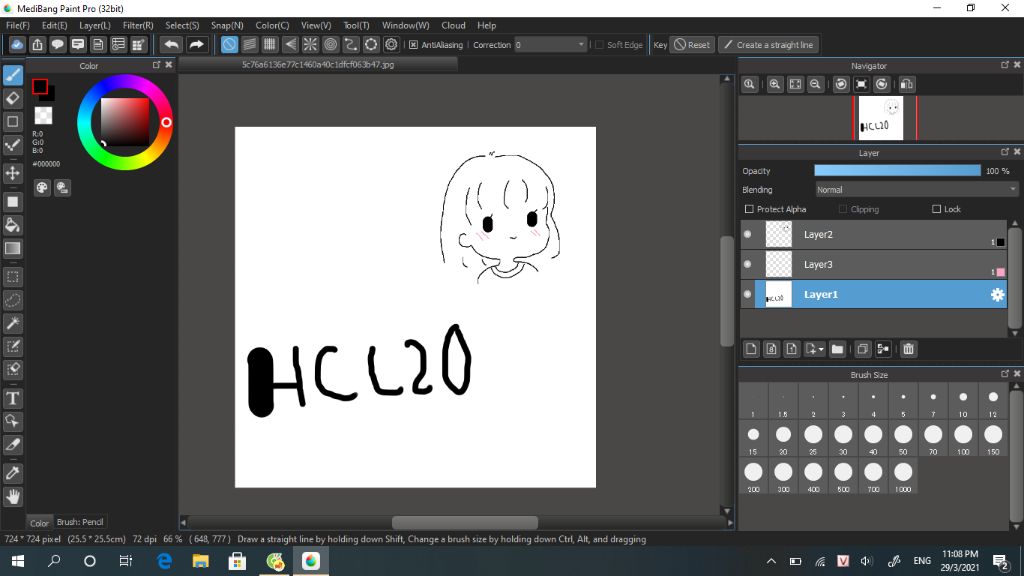Select the Hand tool

[13, 497]
